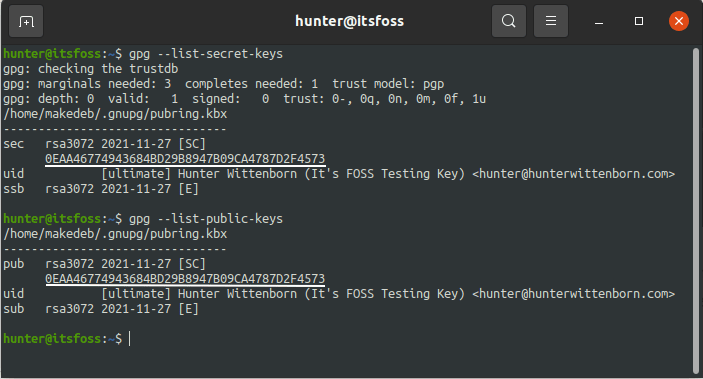Viewport: 703px width, 379px height.
Task: Click the first pubring.kbx path line
Action: [115, 114]
